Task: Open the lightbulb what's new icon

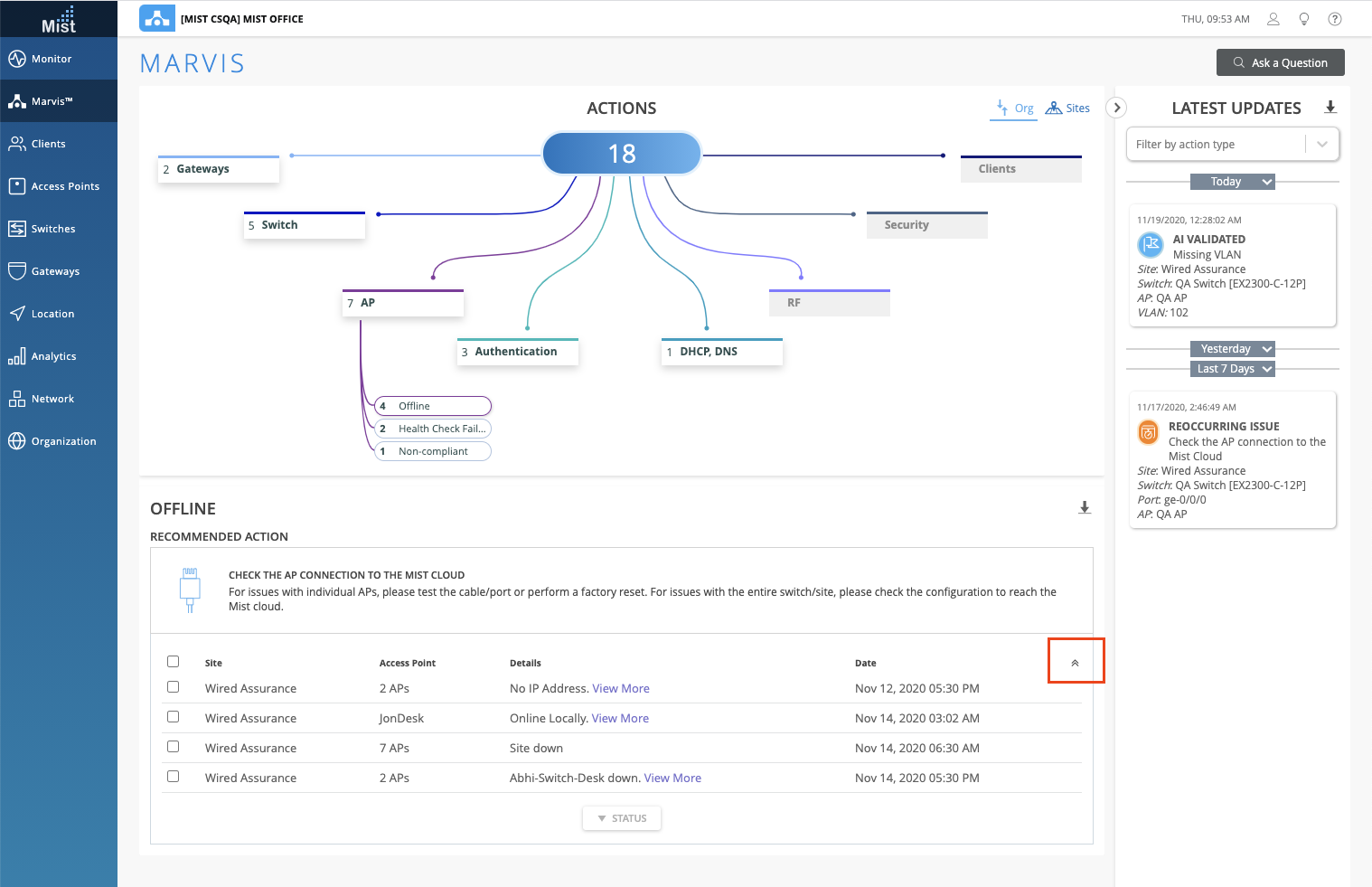Action: click(1303, 19)
